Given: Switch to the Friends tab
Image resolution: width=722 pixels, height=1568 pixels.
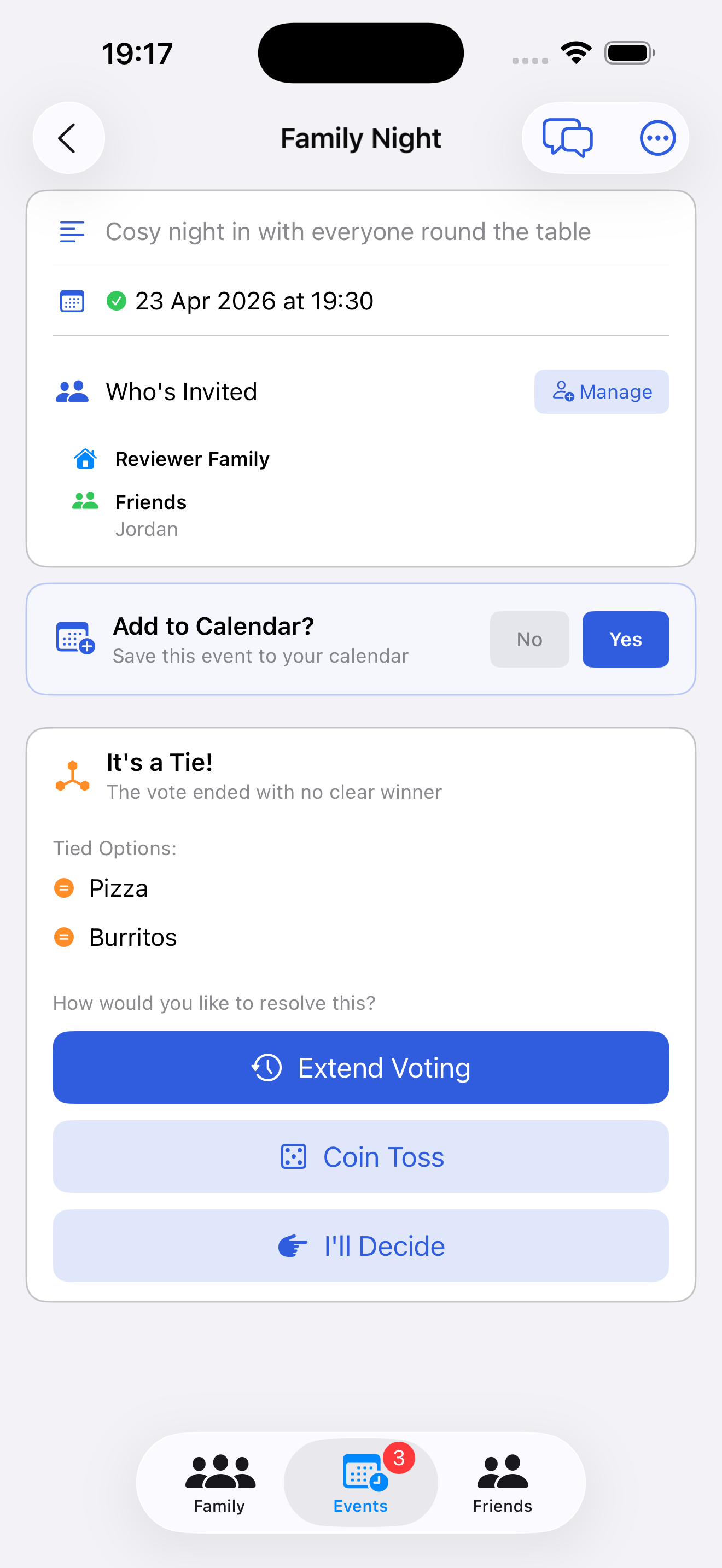Looking at the screenshot, I should 502,1483.
